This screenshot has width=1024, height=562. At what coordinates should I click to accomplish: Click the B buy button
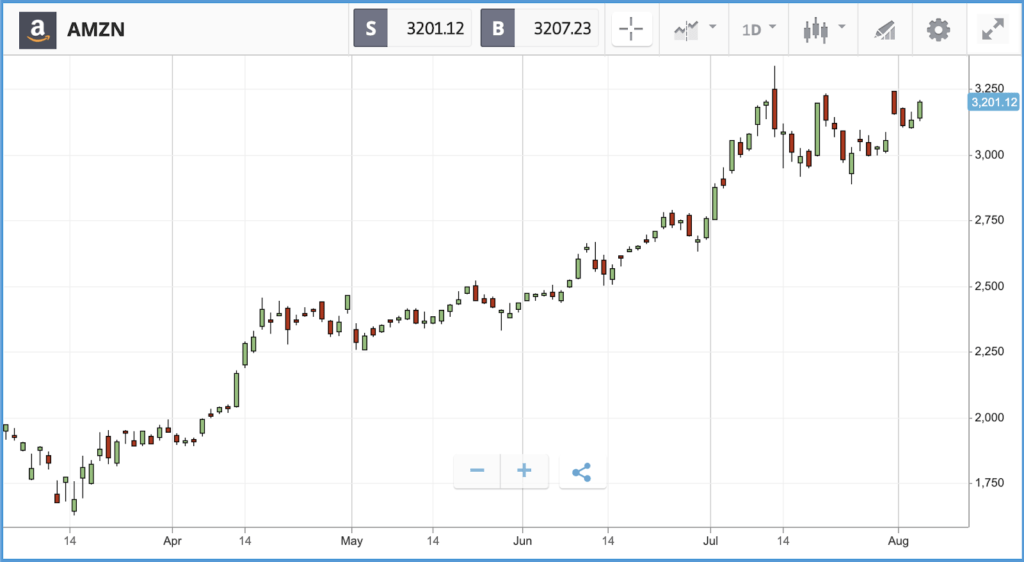point(498,29)
